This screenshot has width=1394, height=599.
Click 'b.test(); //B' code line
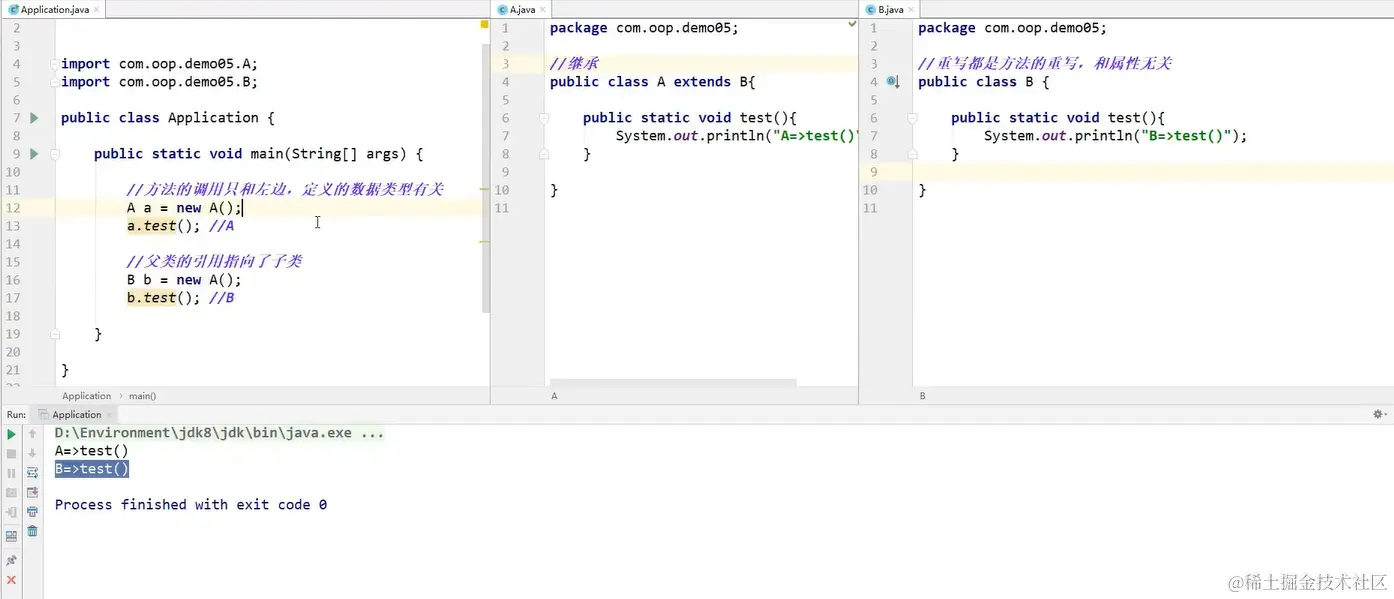click(180, 298)
